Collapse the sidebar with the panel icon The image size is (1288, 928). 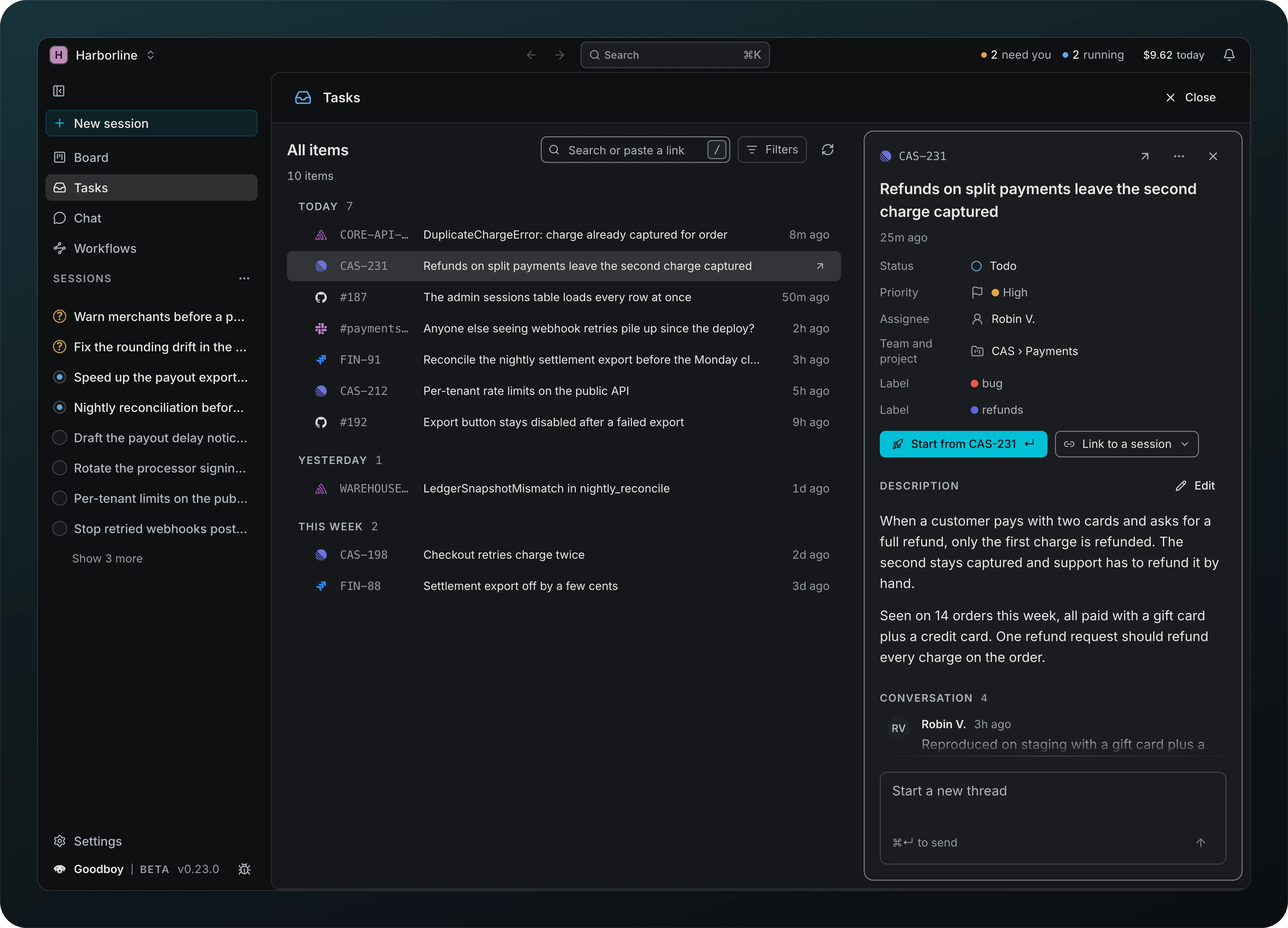(x=58, y=91)
